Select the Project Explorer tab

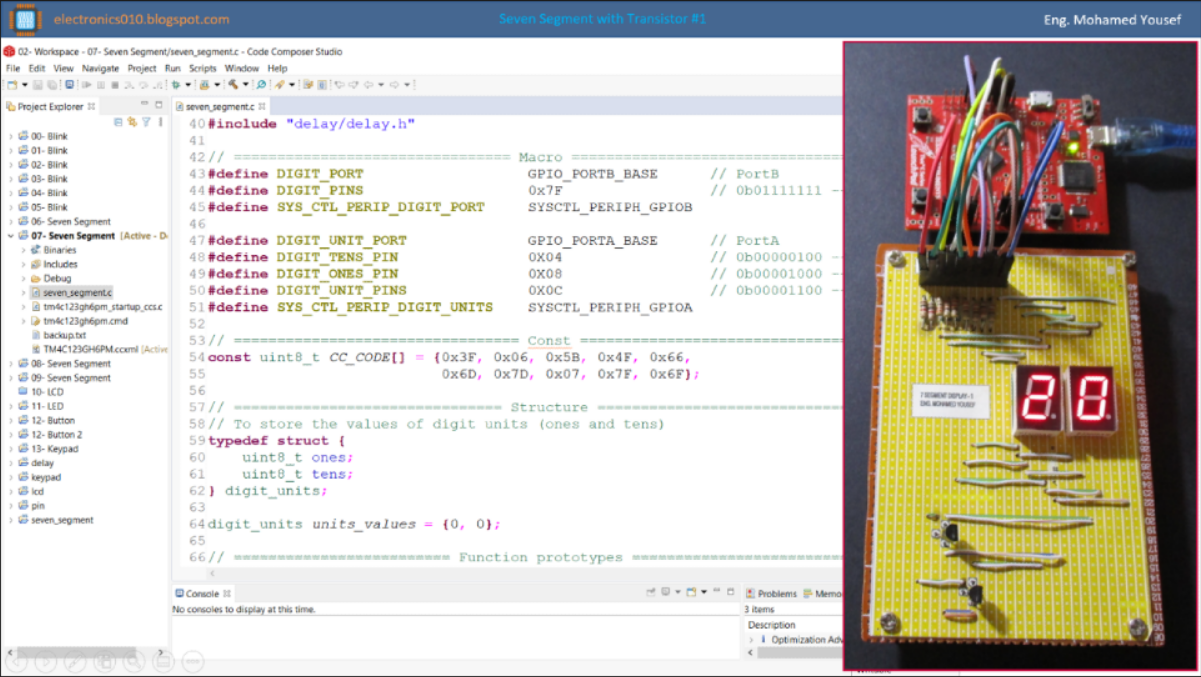50,105
